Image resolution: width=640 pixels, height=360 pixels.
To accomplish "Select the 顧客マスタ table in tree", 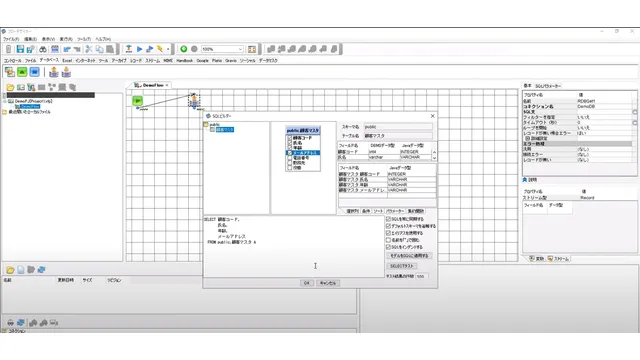I will (224, 129).
